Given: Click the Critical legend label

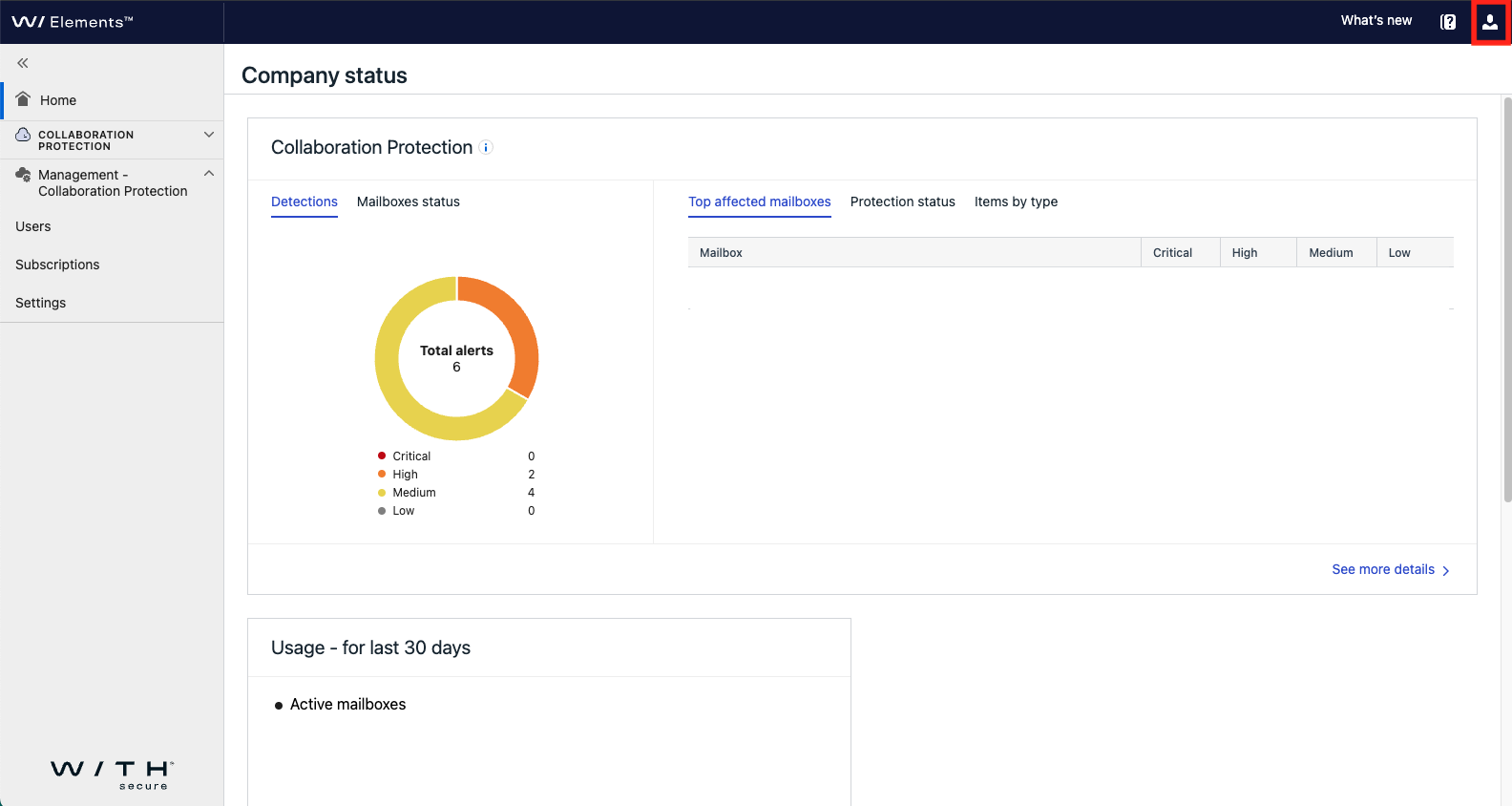Looking at the screenshot, I should (x=411, y=456).
